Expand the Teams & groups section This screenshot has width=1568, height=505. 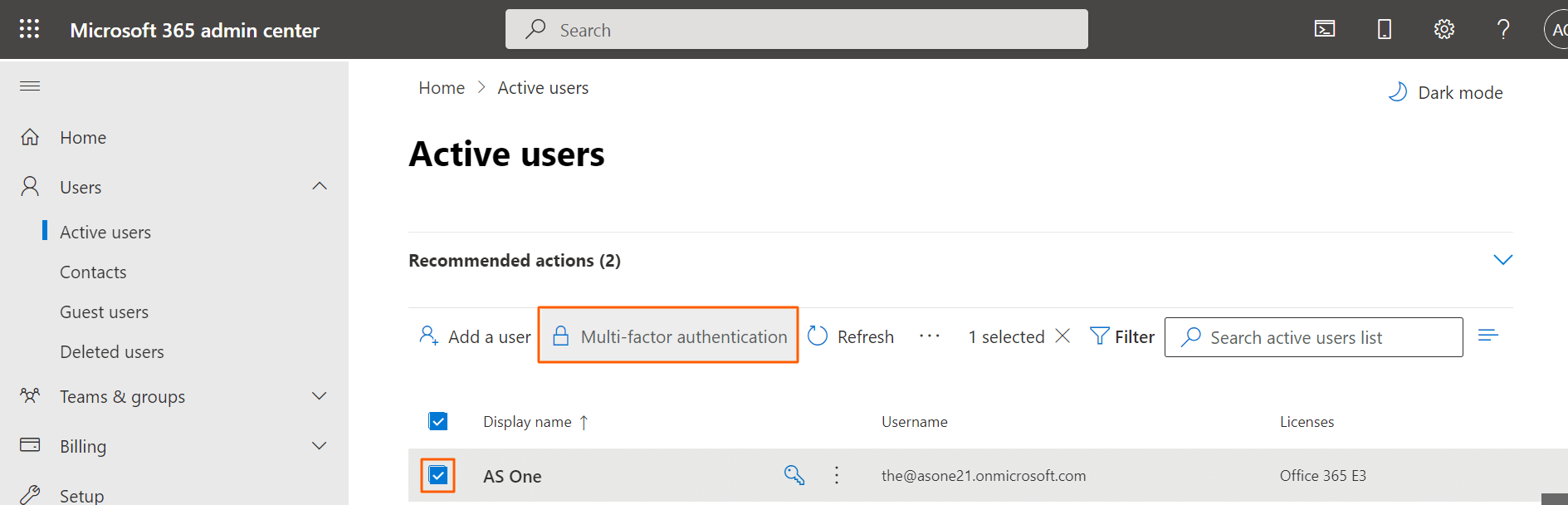pyautogui.click(x=320, y=396)
